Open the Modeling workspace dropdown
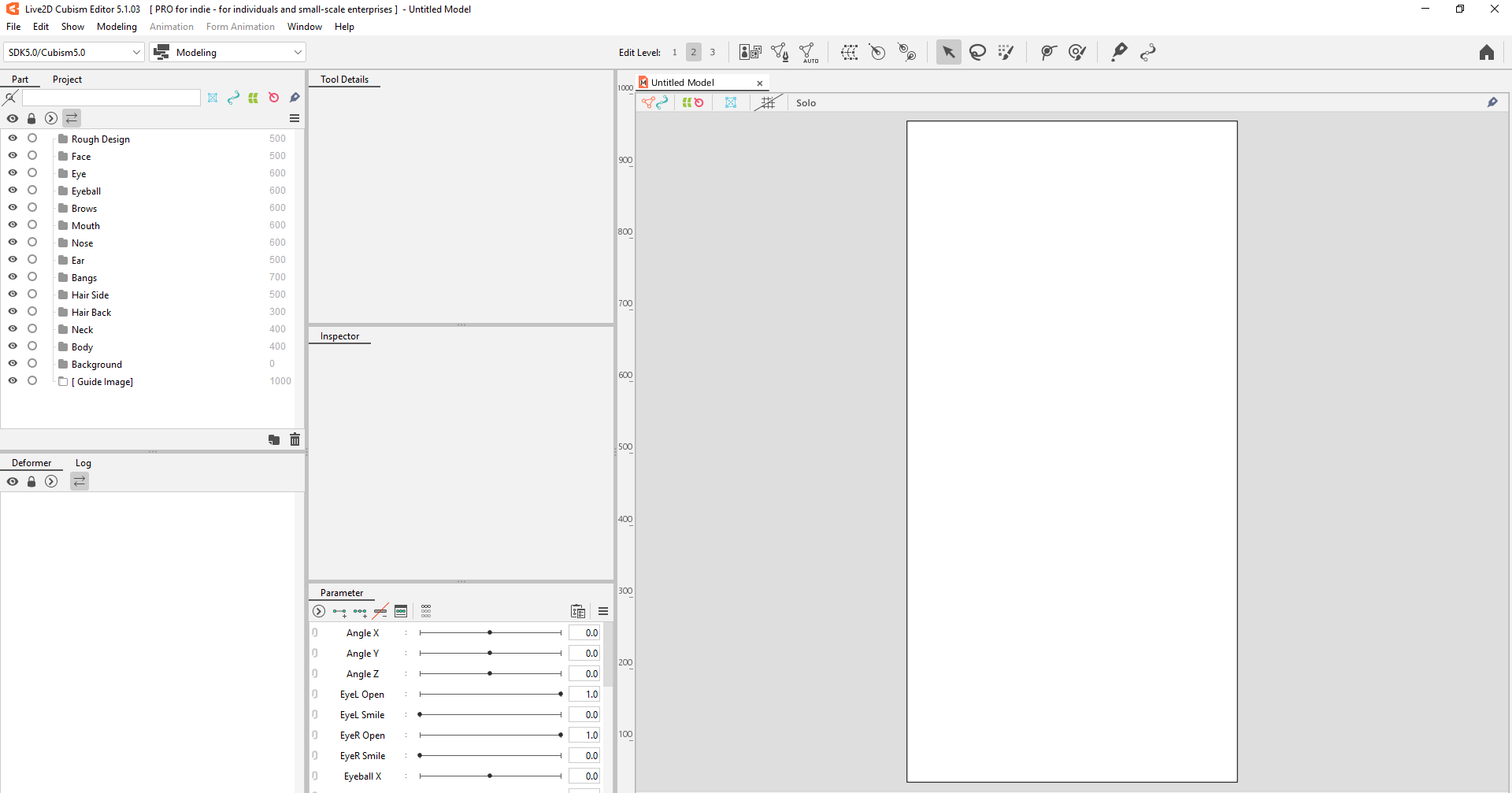The height and width of the screenshot is (793, 1512). point(228,53)
